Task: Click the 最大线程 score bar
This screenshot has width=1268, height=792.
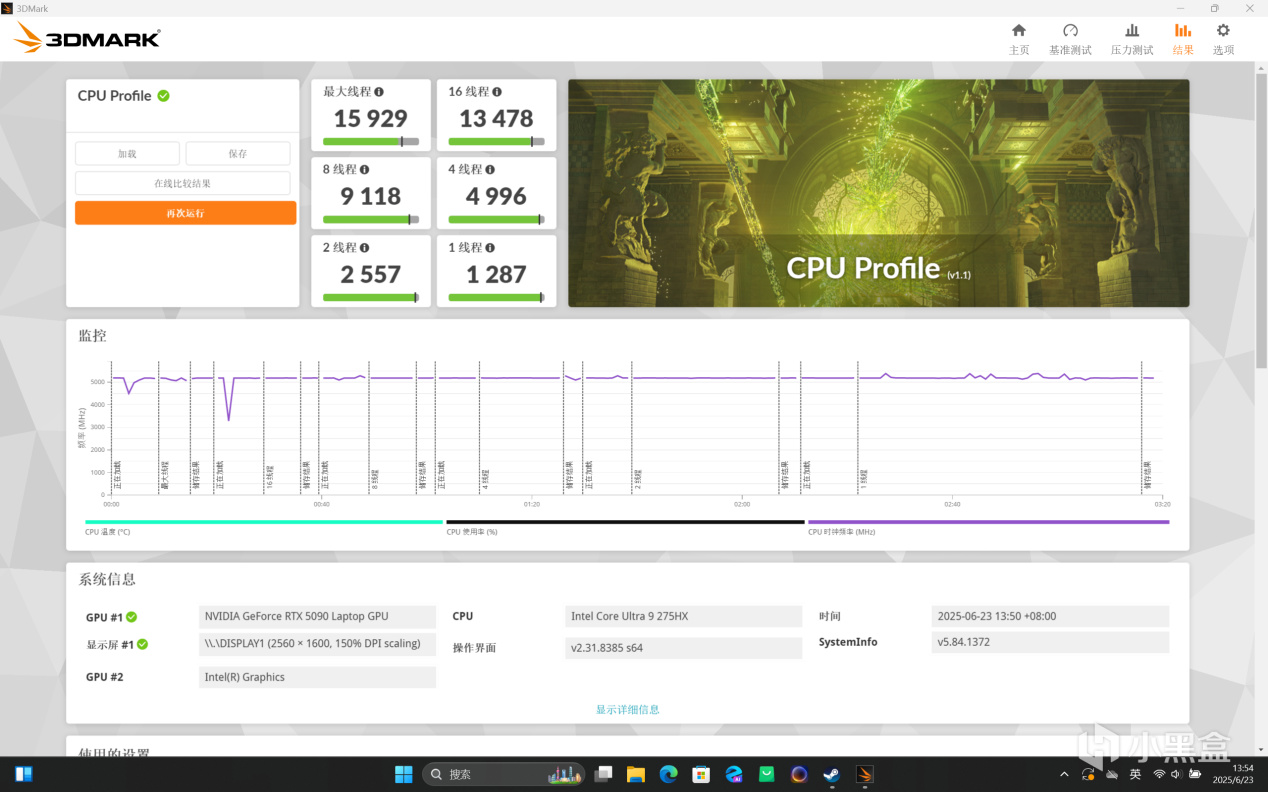Action: (371, 141)
